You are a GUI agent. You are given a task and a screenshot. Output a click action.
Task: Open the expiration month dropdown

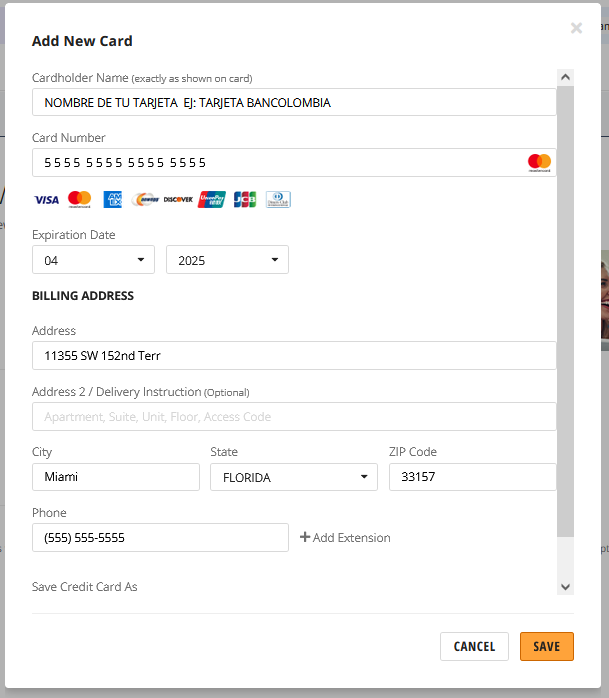tap(93, 260)
